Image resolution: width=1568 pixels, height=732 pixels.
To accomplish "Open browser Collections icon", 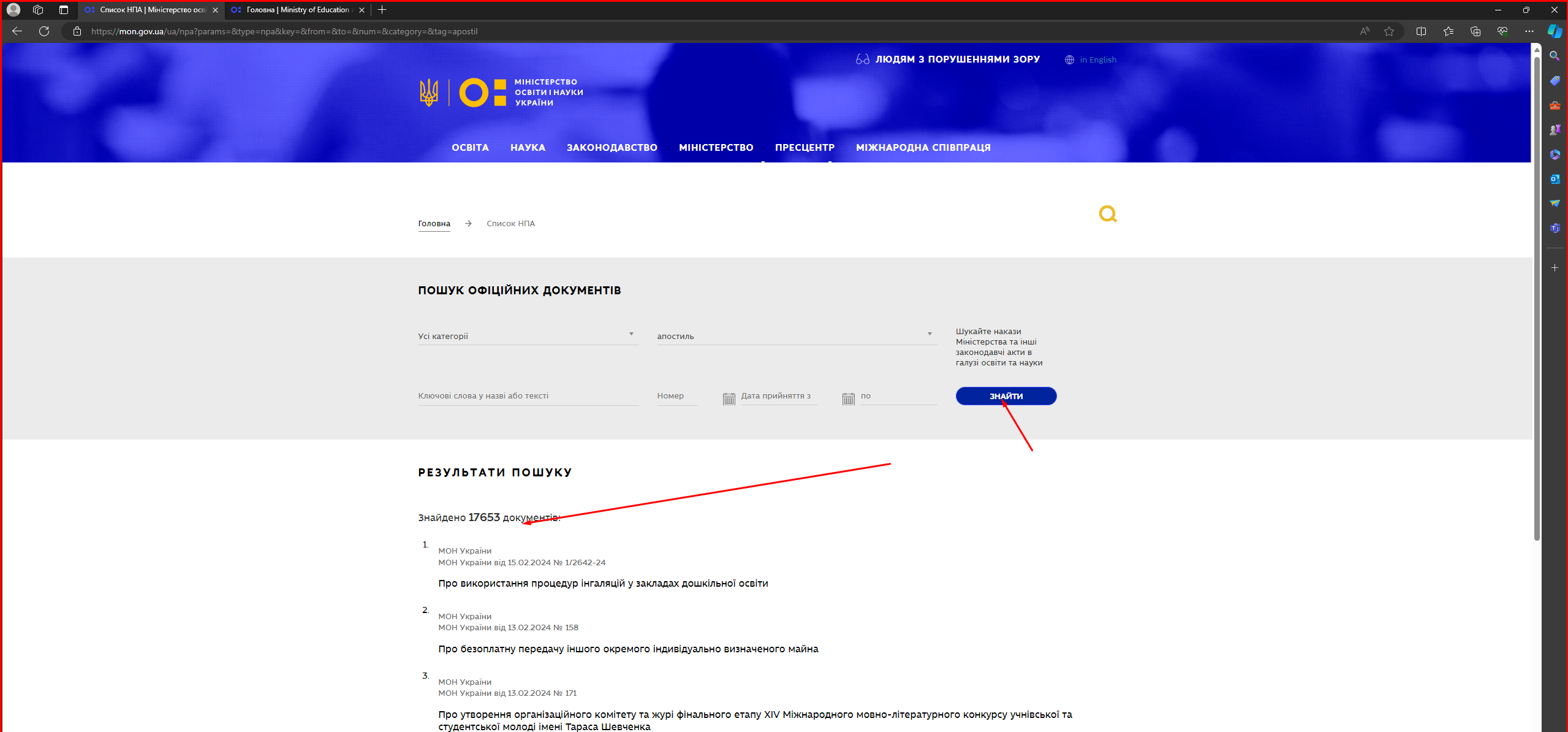I will coord(1475,31).
